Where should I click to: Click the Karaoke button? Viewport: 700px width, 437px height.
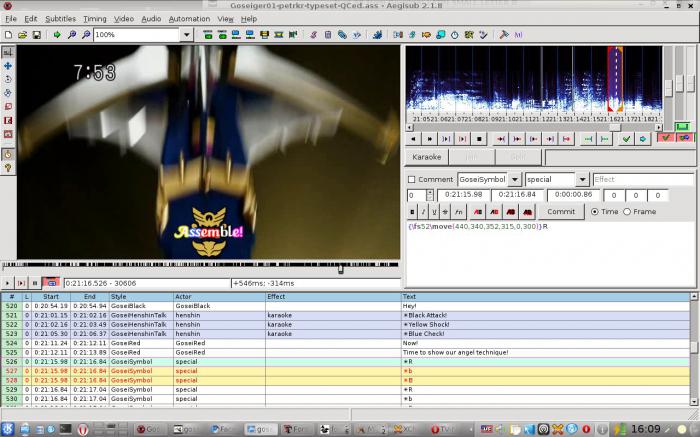click(x=426, y=157)
